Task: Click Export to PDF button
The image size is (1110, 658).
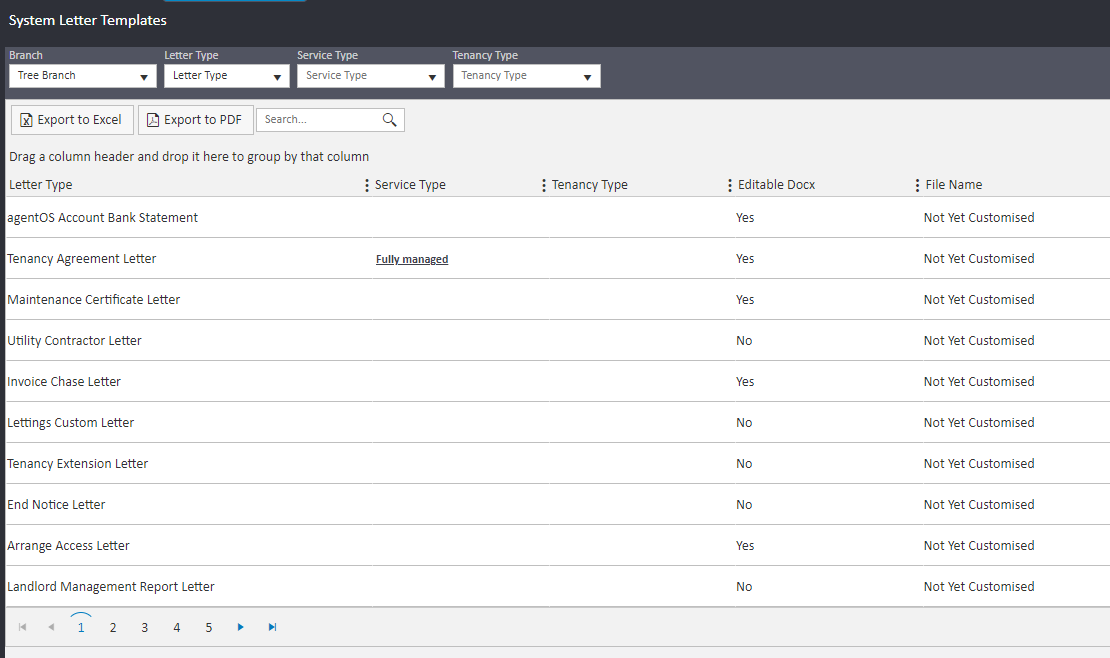Action: coord(195,120)
